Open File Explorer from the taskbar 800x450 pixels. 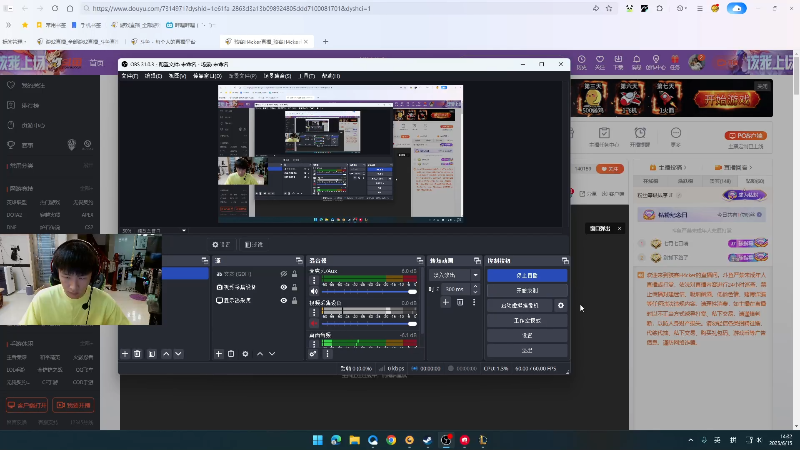point(355,440)
